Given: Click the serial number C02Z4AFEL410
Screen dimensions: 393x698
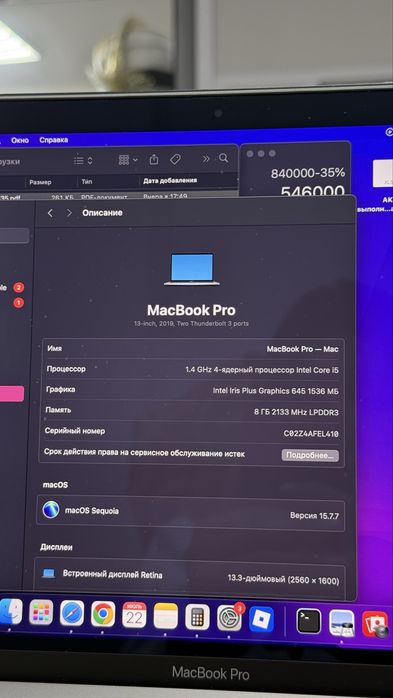Looking at the screenshot, I should 311,434.
